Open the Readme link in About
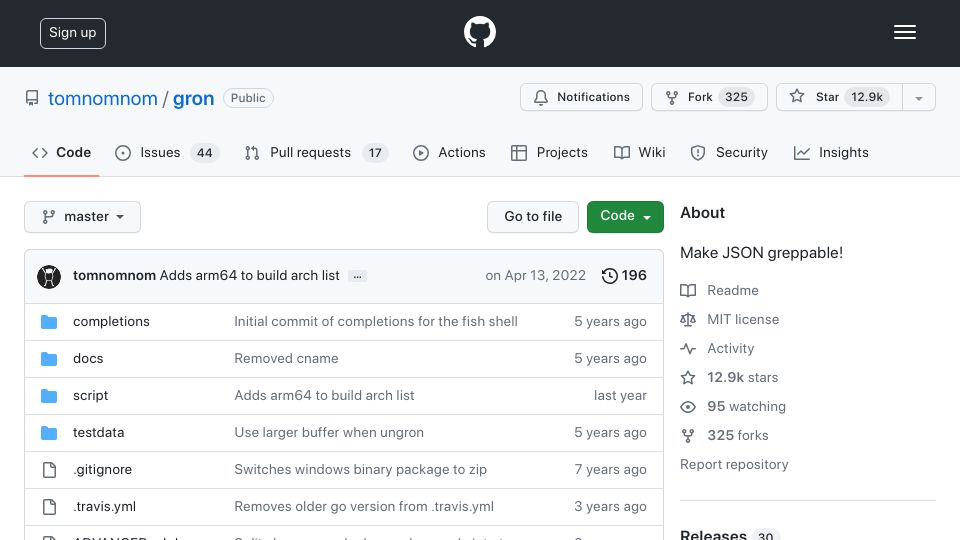Screen dimensions: 960x540 (x=732, y=290)
